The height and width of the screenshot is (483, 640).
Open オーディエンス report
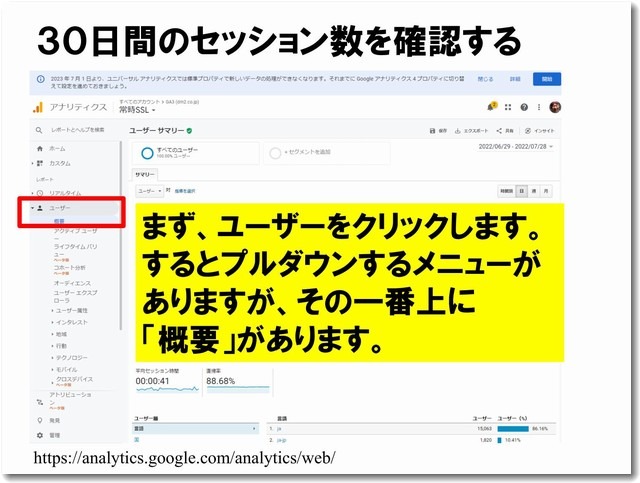[x=72, y=283]
